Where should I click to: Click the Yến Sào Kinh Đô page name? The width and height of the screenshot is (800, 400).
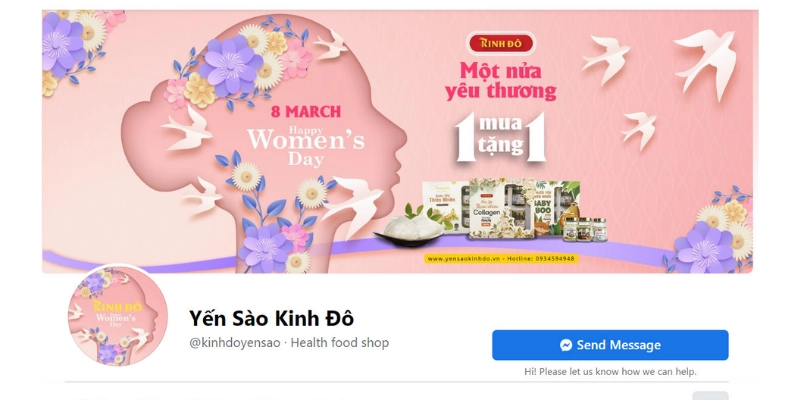[x=271, y=318]
